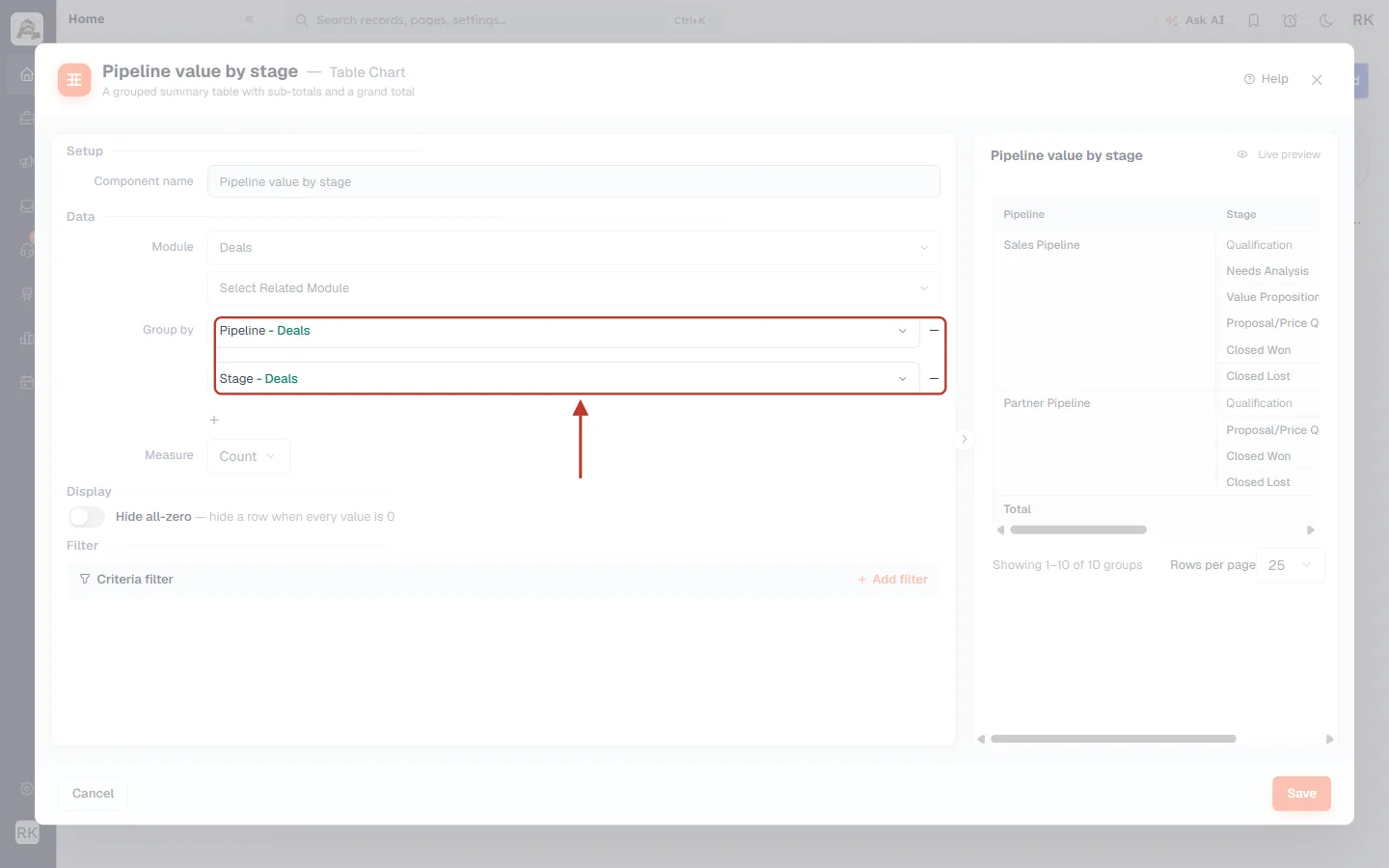Click the preview panel's bottom scrollbar
Image resolution: width=1389 pixels, height=868 pixels.
coord(1113,739)
